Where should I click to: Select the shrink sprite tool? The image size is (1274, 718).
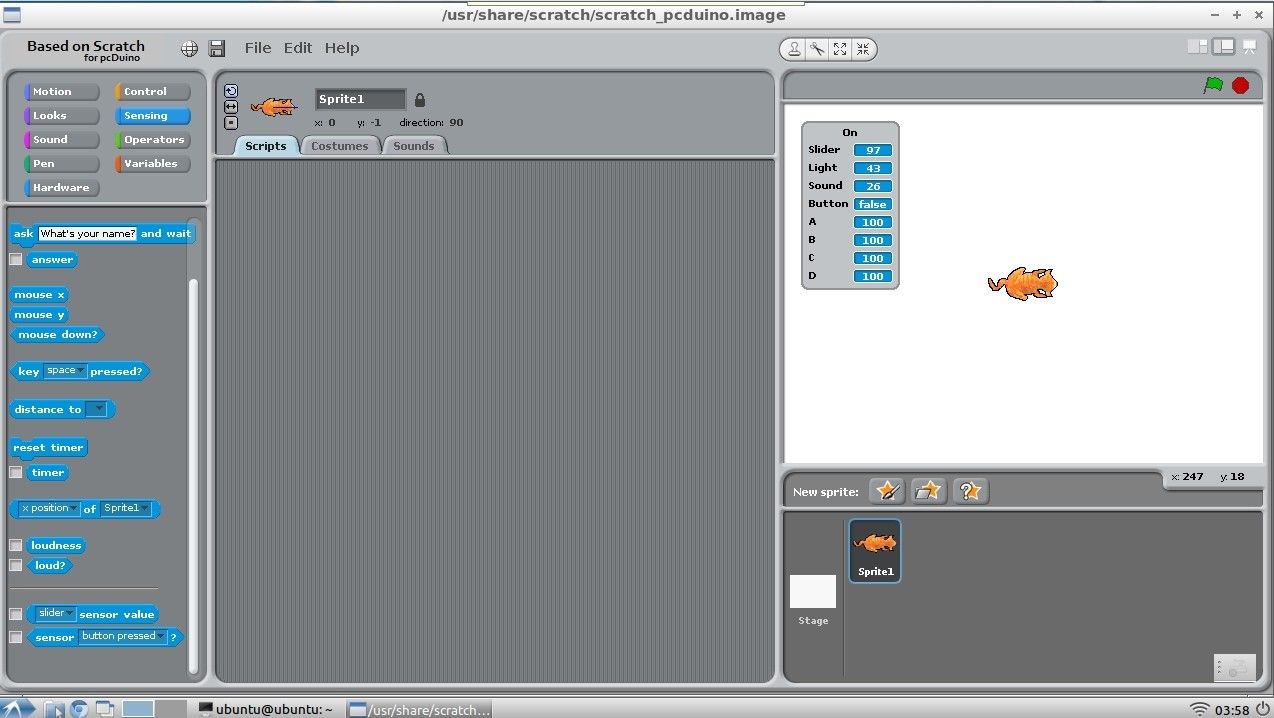click(862, 48)
